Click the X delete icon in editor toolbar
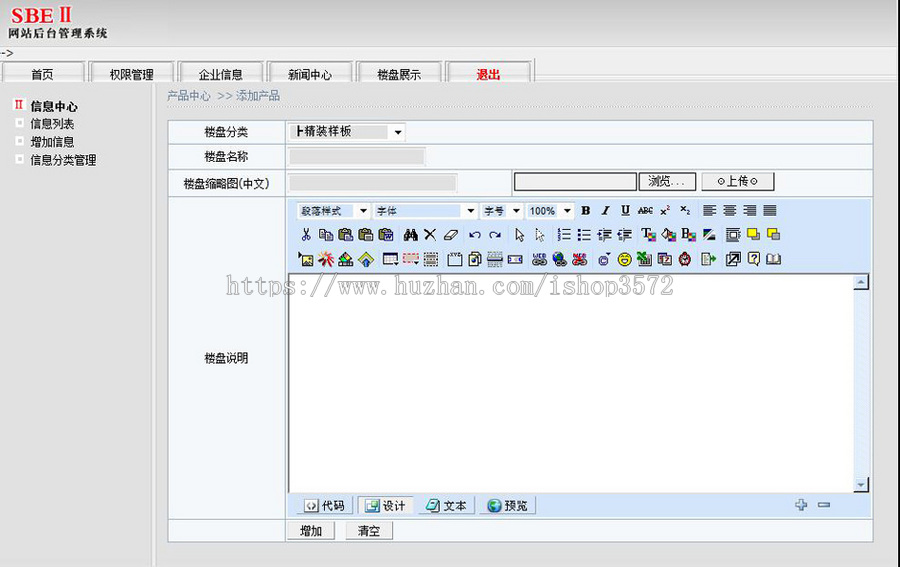Screen dimensions: 900x567 point(430,235)
